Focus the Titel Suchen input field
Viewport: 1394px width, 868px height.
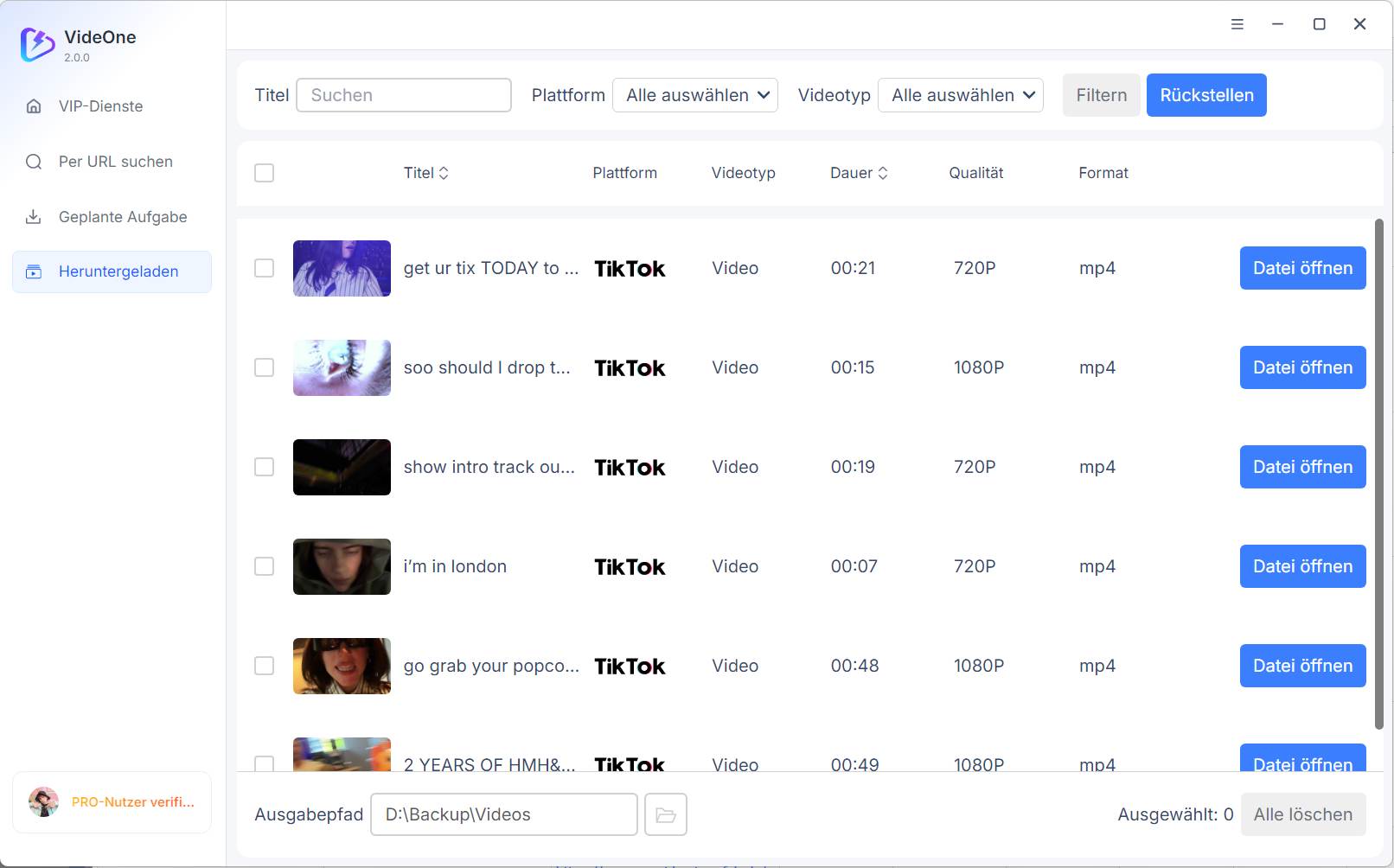(404, 95)
